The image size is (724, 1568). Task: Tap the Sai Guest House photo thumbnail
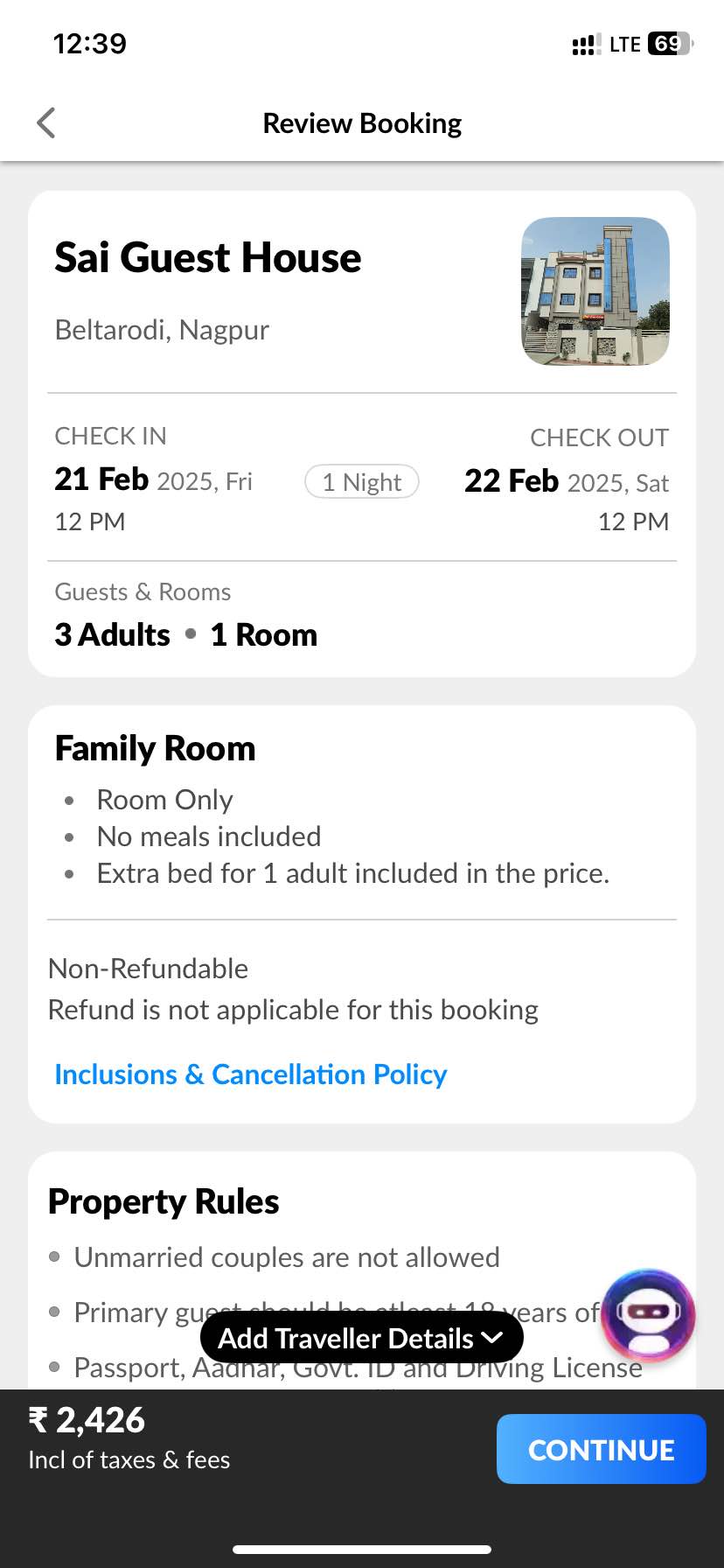[595, 291]
